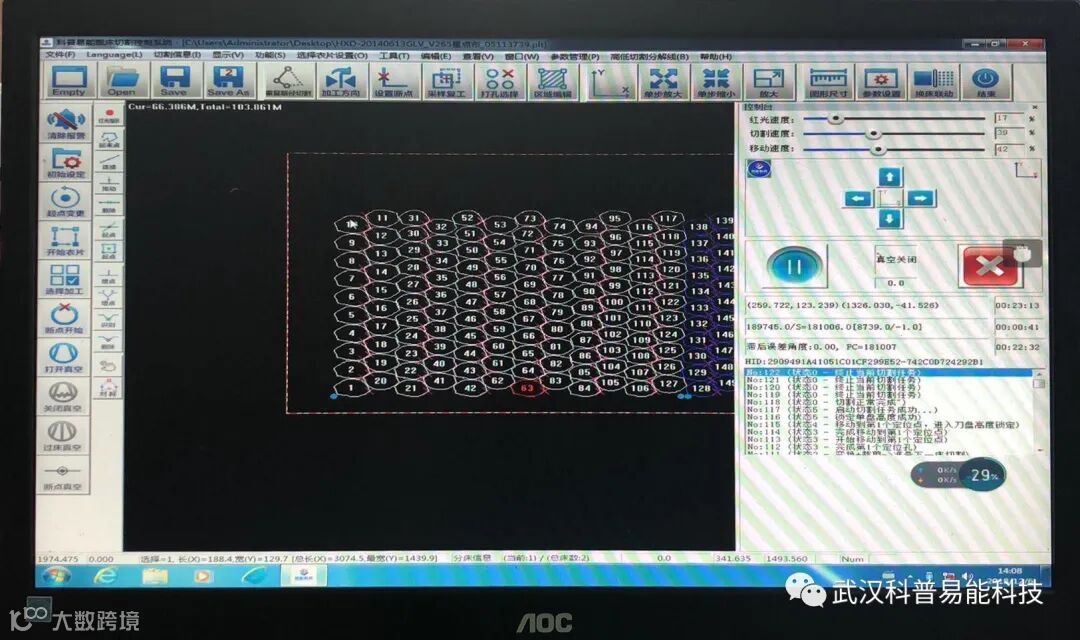Click 起点变更 start point change icon
1080x640 pixels.
coord(65,202)
